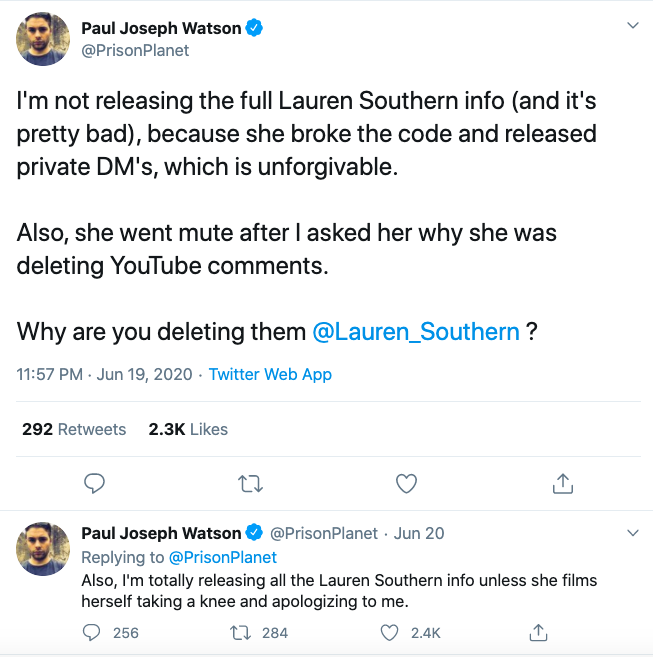Open main tweet's chevron options menu
Image resolution: width=653 pixels, height=657 pixels.
pos(632,26)
